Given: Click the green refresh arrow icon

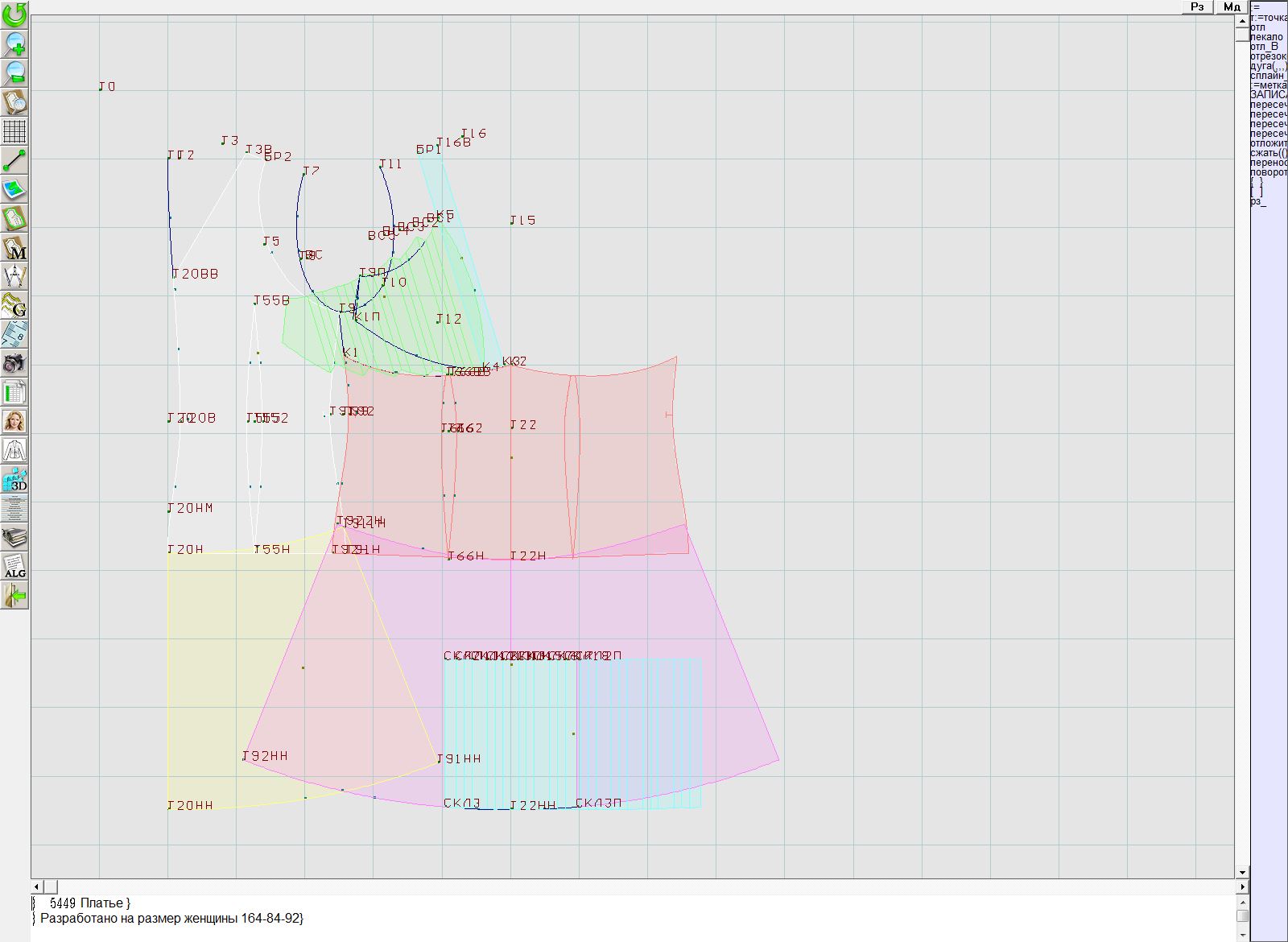Looking at the screenshot, I should click(14, 14).
